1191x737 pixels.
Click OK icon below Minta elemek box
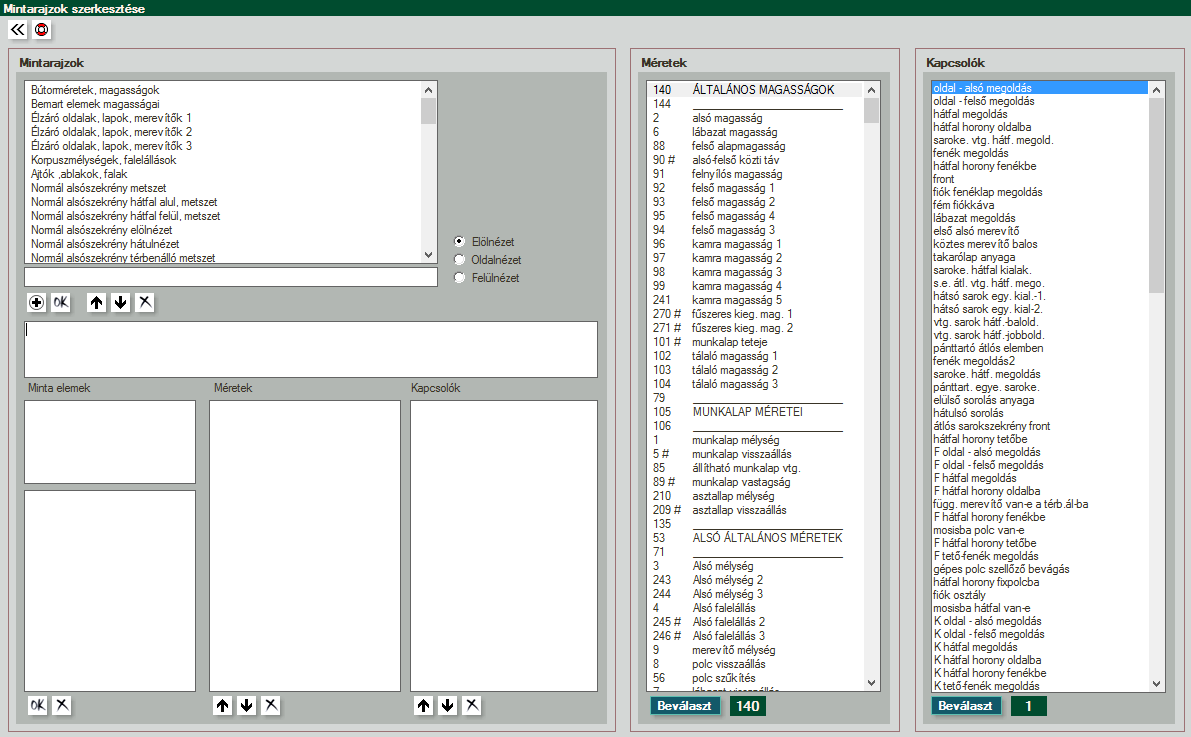[x=37, y=705]
